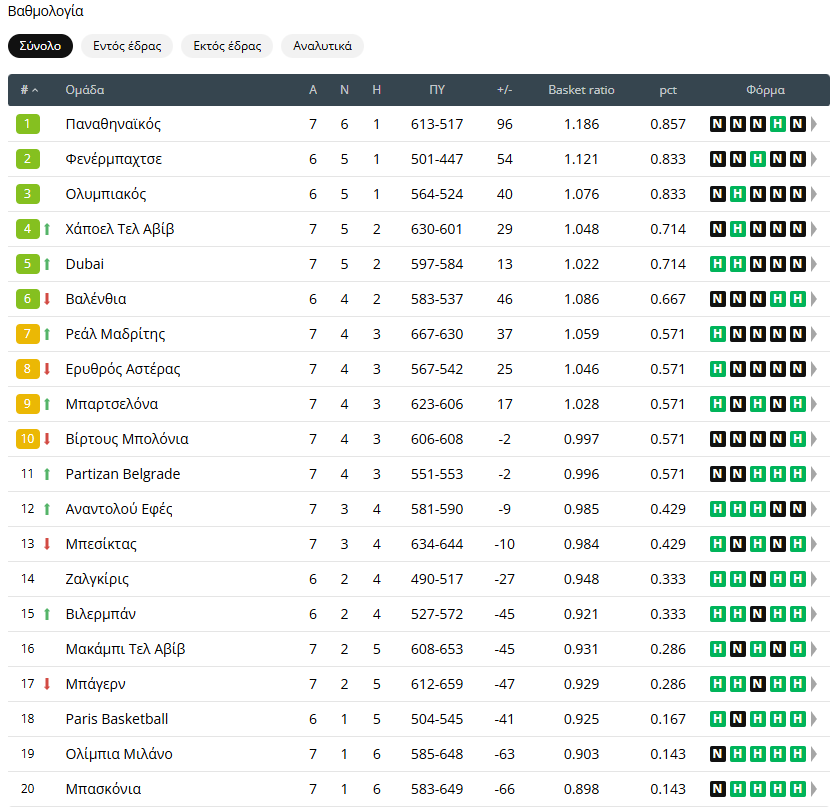The image size is (834, 811).
Task: Click the black N form badge for Βιλερμπάν
Action: coord(757,614)
